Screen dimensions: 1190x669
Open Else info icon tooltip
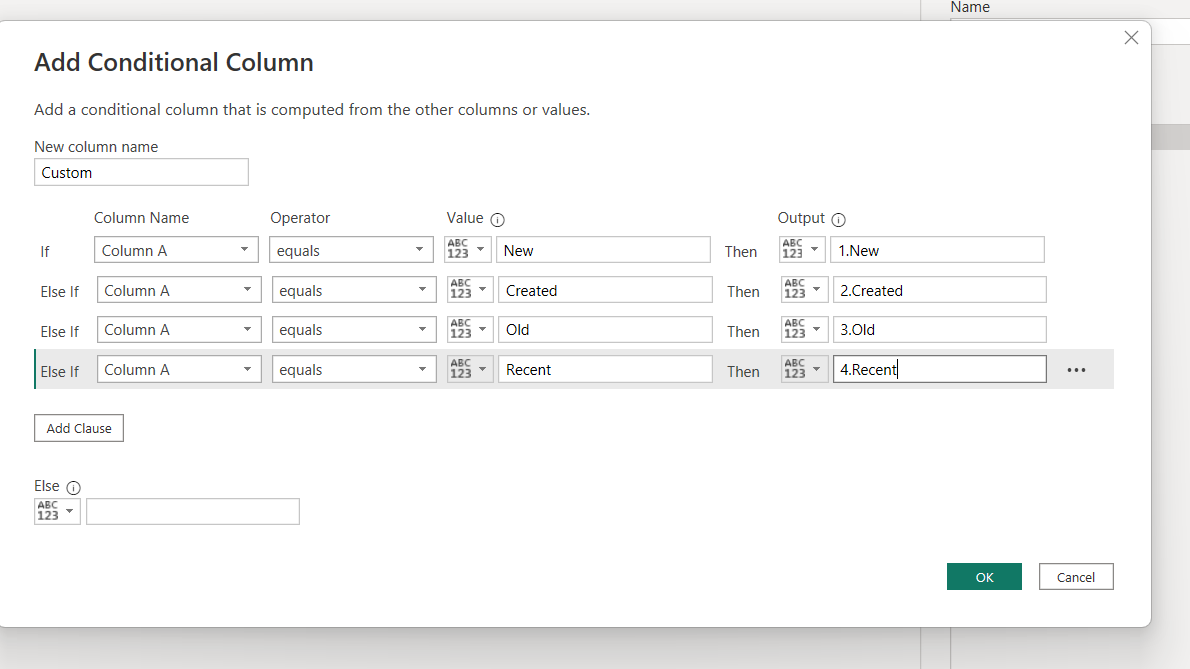click(74, 488)
